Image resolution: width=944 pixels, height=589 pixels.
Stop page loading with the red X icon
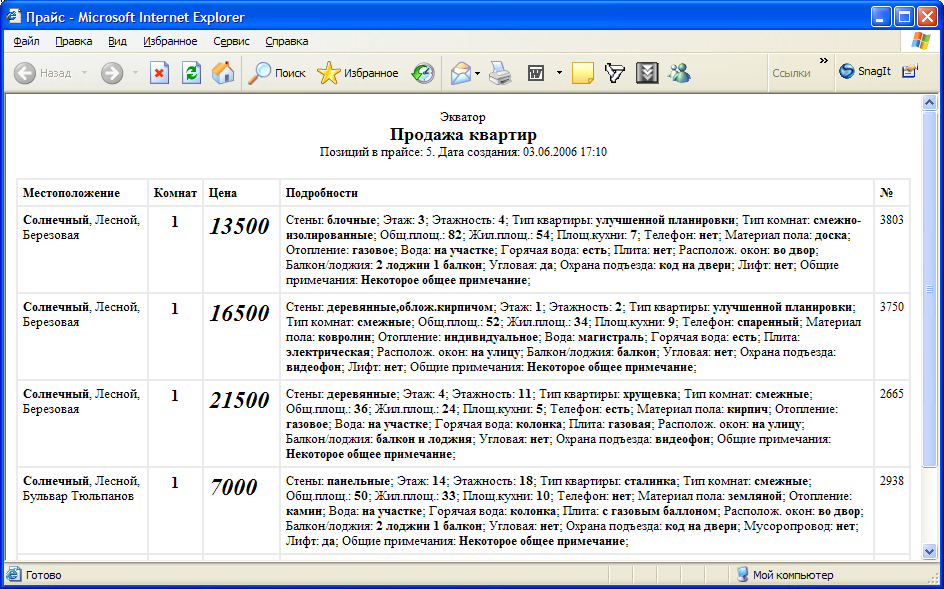[x=159, y=73]
